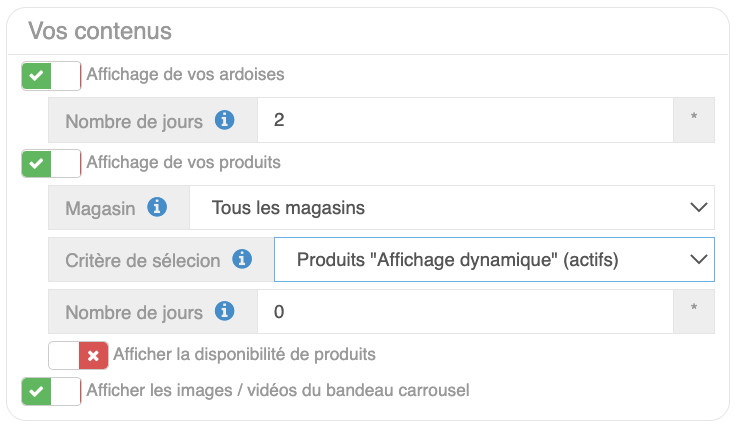The width and height of the screenshot is (736, 430).
Task: Disable the Affichage de vos ardoises toggle
Action: click(51, 76)
